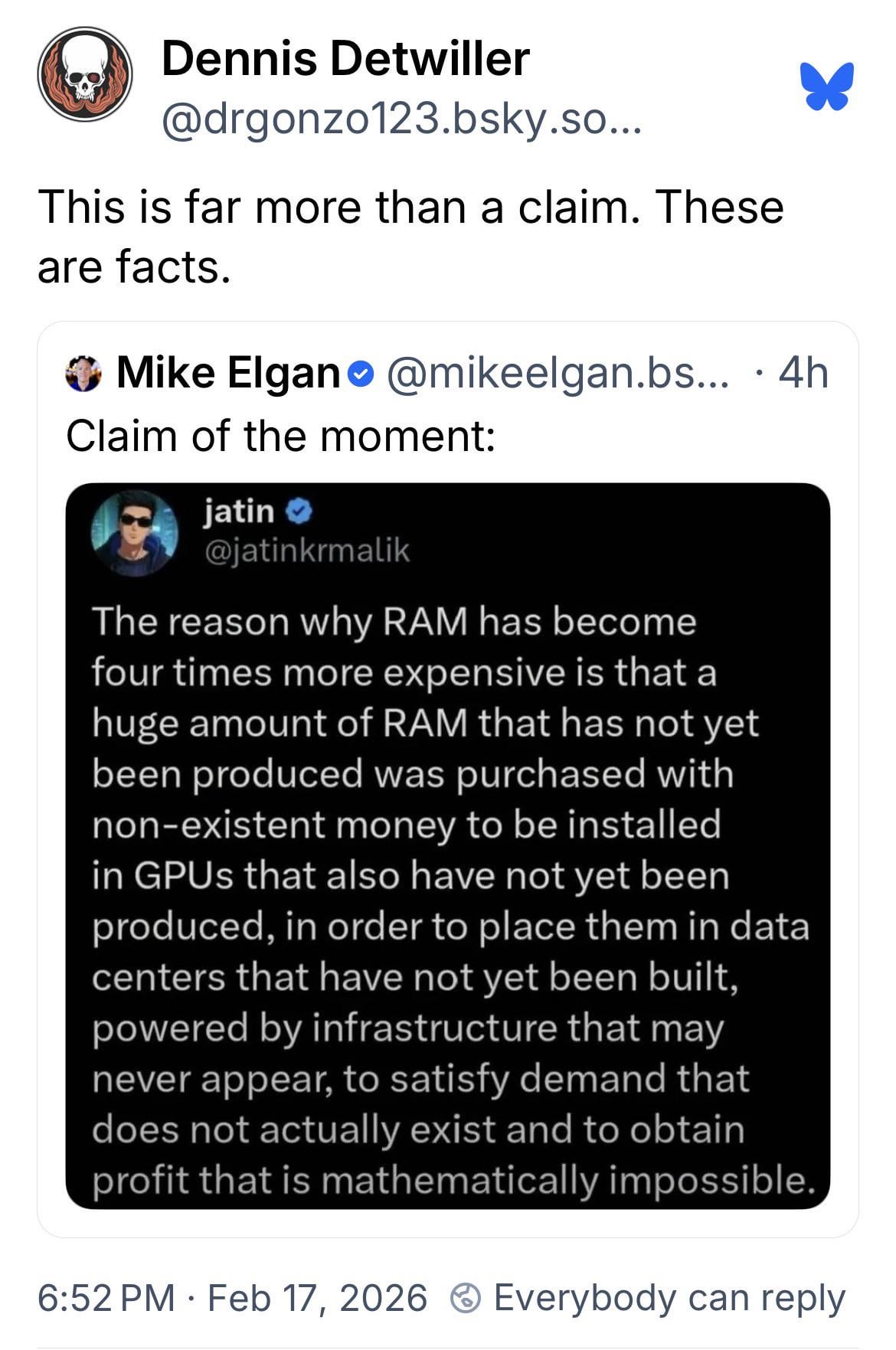Image resolution: width=896 pixels, height=1350 pixels.
Task: Click Mike Elgan's small profile avatar
Action: 84,374
